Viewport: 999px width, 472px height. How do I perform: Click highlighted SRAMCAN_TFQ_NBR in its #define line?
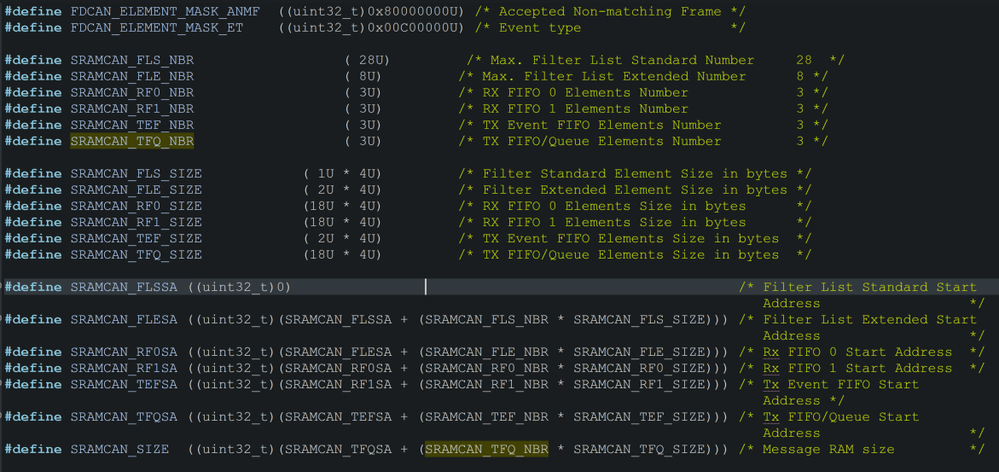[132, 141]
